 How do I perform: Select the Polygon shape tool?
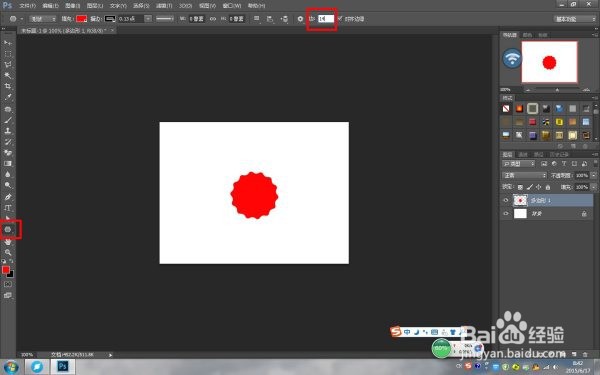pos(8,230)
